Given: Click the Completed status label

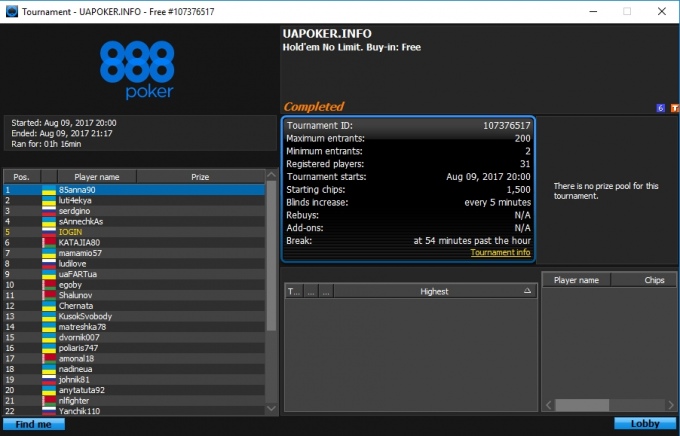Looking at the screenshot, I should [x=314, y=106].
